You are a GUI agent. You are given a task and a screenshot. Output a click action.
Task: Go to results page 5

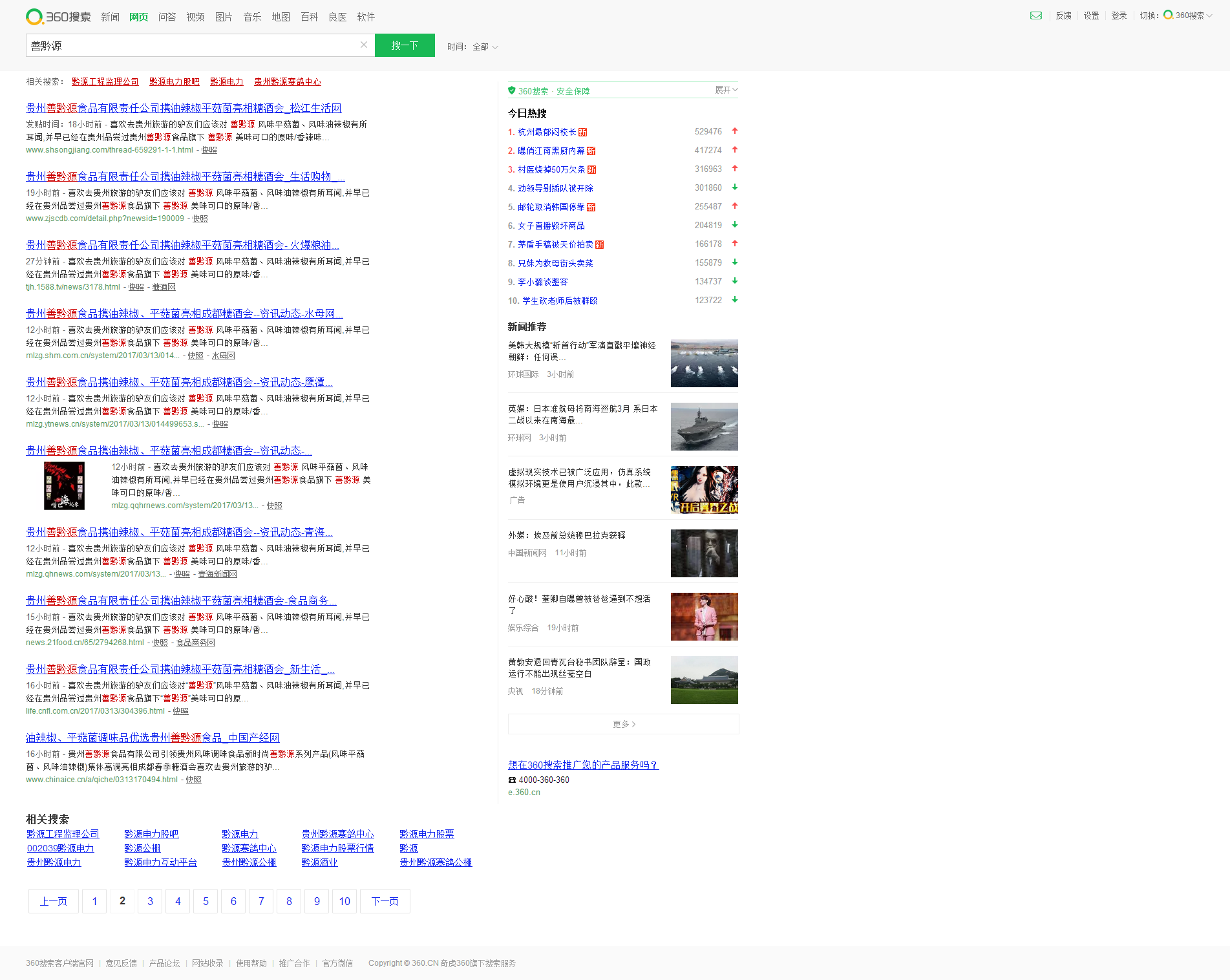tap(206, 901)
